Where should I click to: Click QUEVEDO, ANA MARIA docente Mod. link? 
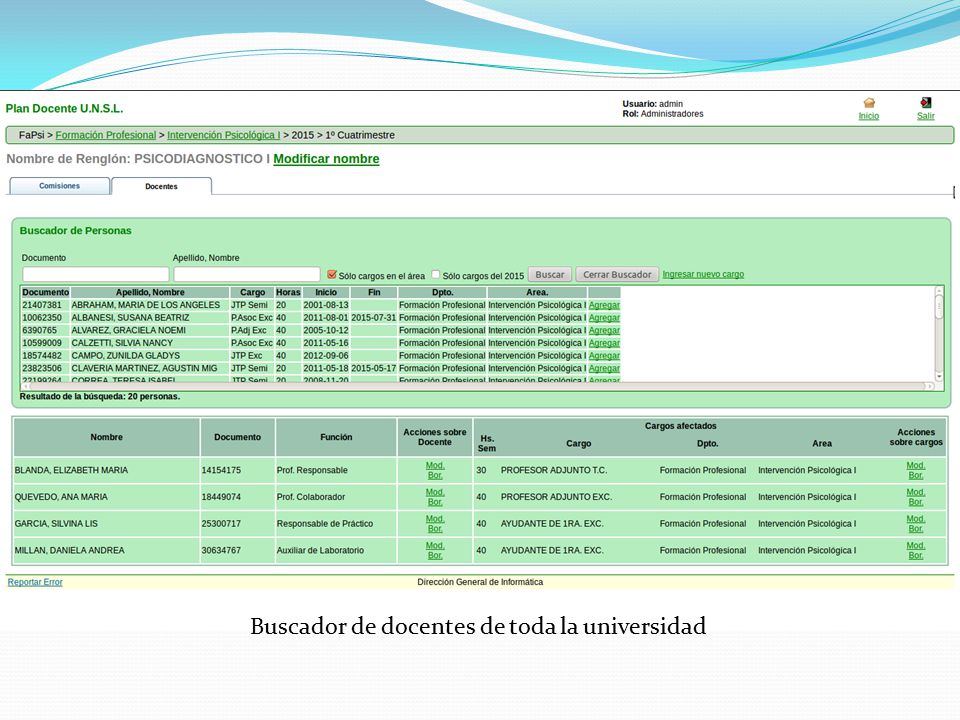435,492
